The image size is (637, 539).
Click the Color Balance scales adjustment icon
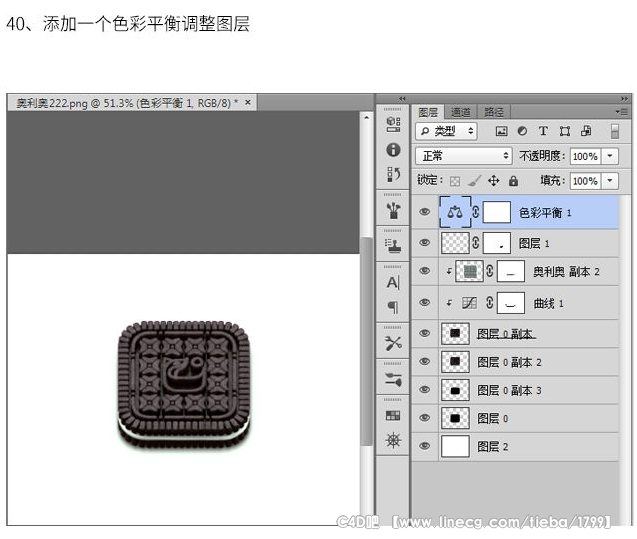point(455,212)
